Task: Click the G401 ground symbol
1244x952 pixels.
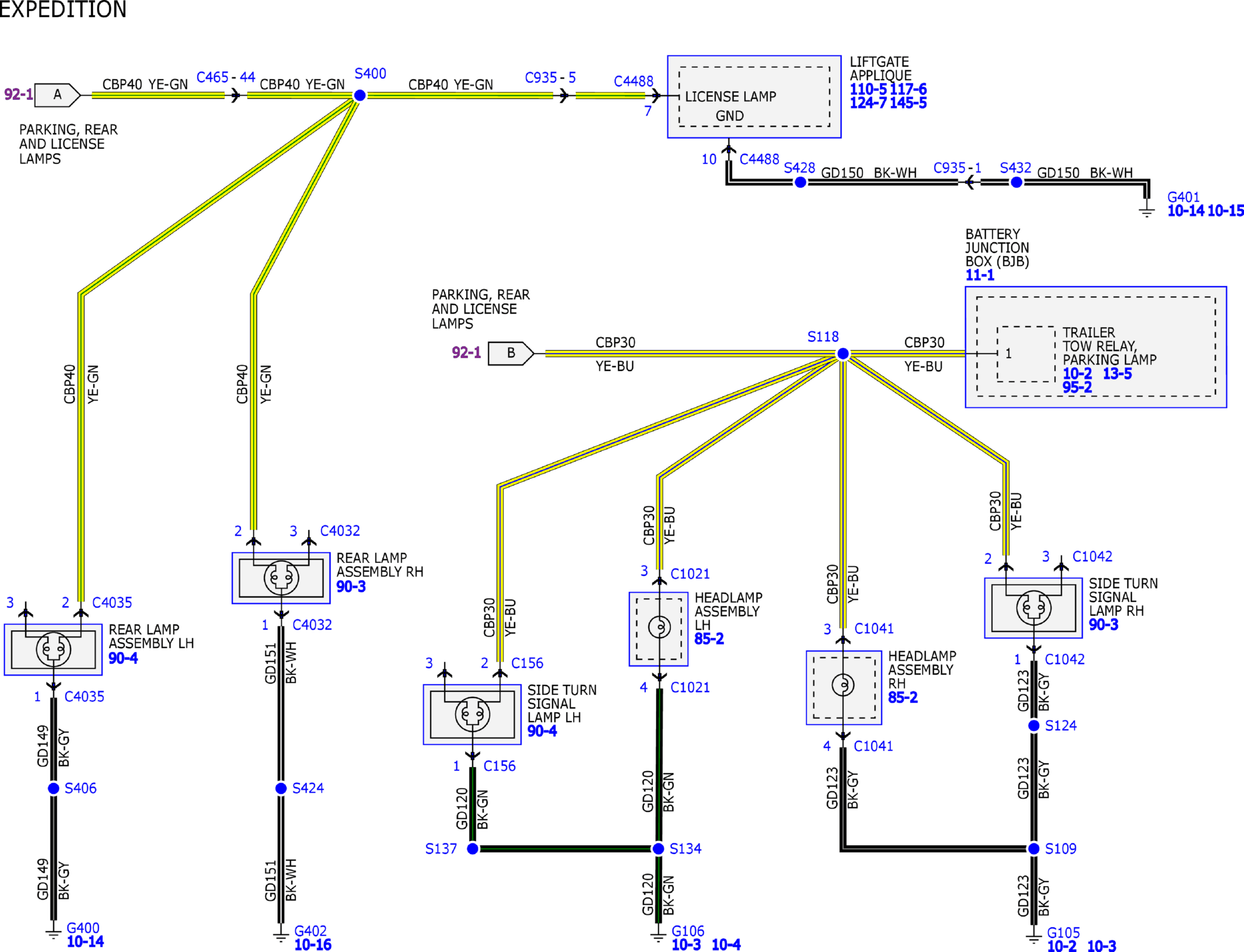Action: [x=1146, y=210]
